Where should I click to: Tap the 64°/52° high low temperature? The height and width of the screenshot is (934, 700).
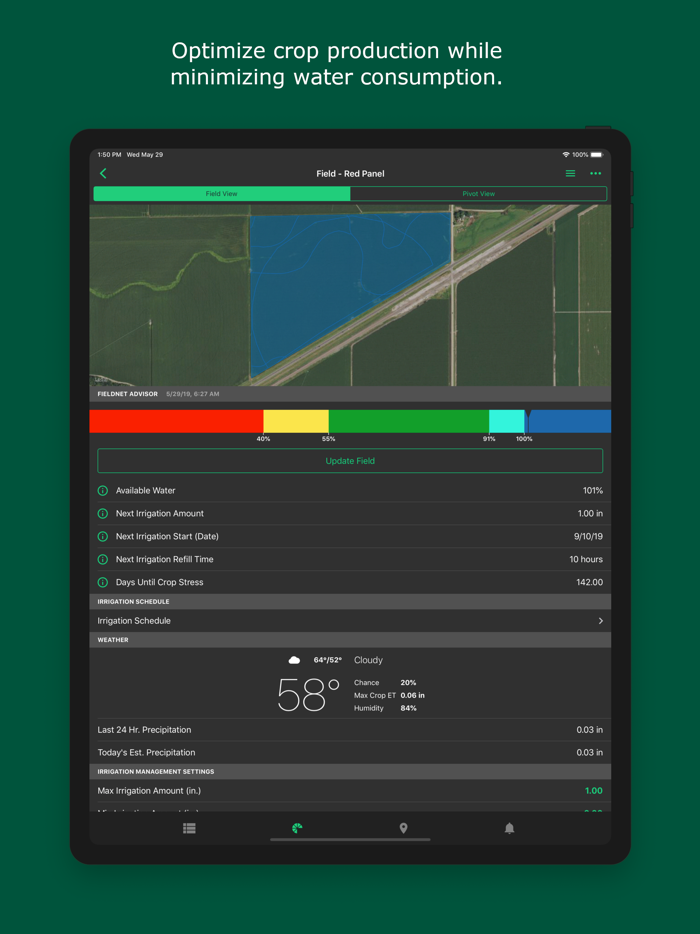(x=328, y=660)
